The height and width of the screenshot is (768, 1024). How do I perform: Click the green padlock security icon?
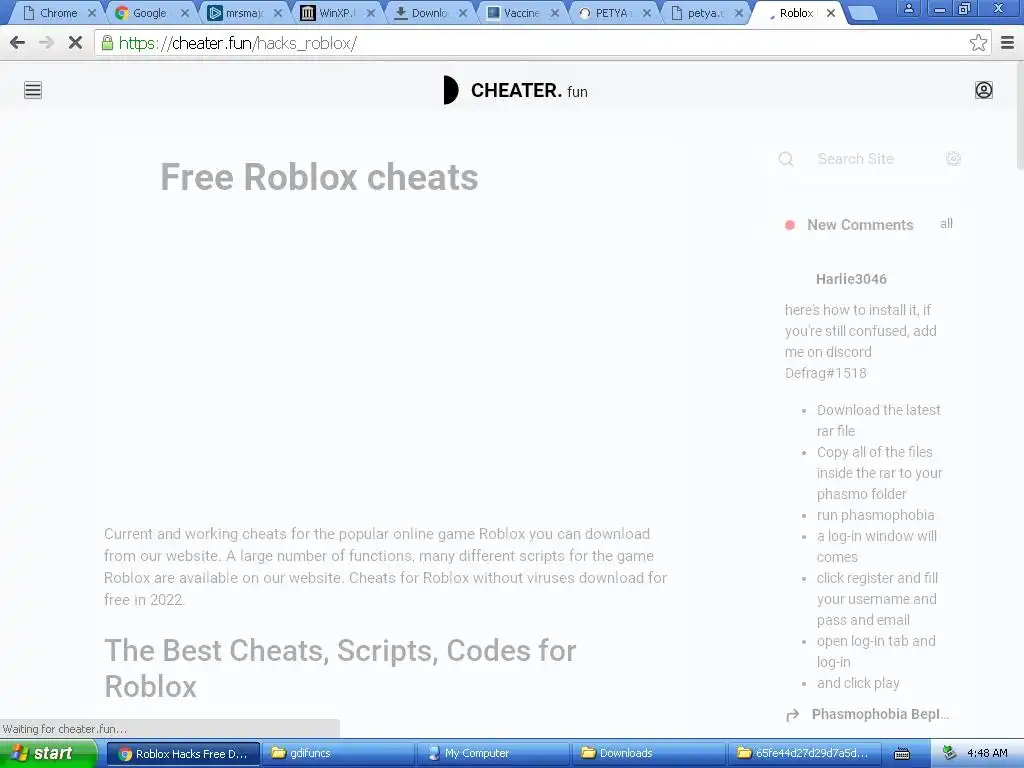(107, 43)
